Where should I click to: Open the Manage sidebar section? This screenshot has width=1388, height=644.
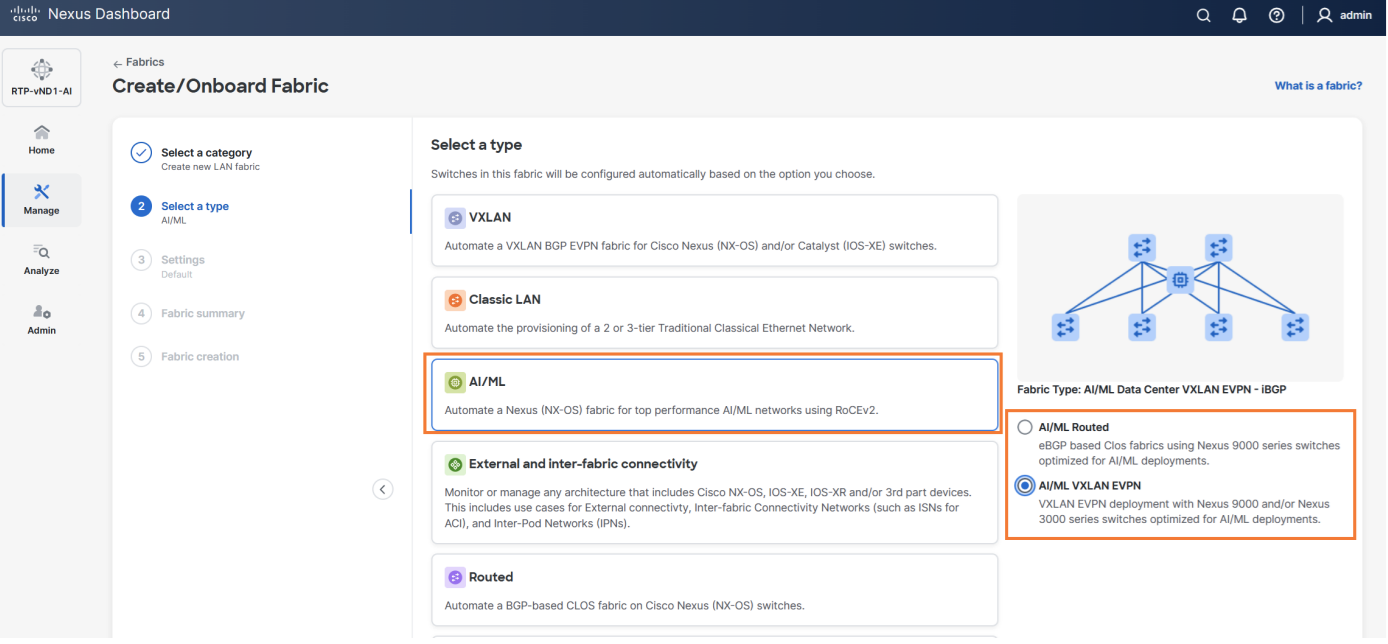[x=41, y=200]
